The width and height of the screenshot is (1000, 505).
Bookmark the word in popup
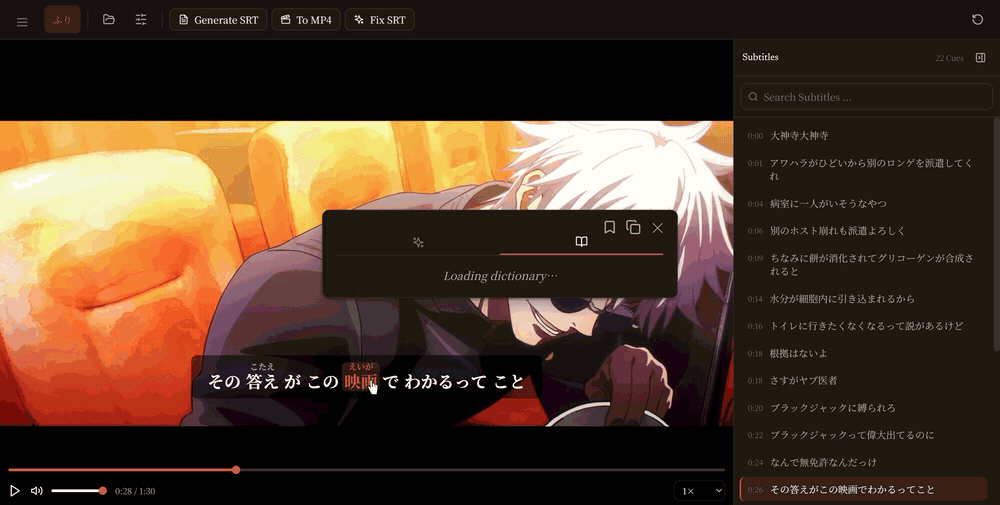pos(610,228)
